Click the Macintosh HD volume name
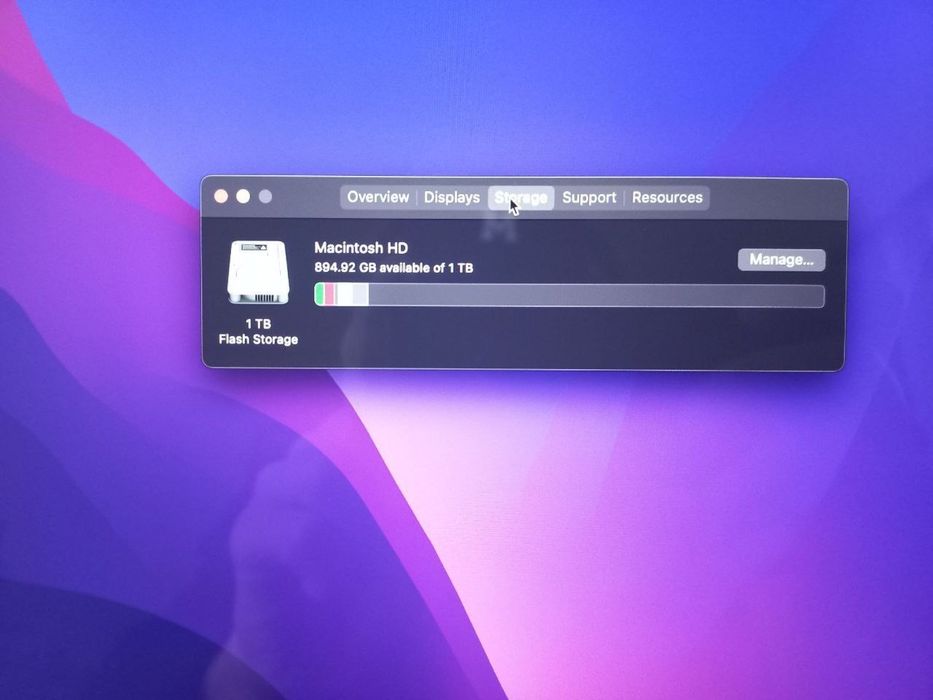The width and height of the screenshot is (933, 700). [361, 248]
